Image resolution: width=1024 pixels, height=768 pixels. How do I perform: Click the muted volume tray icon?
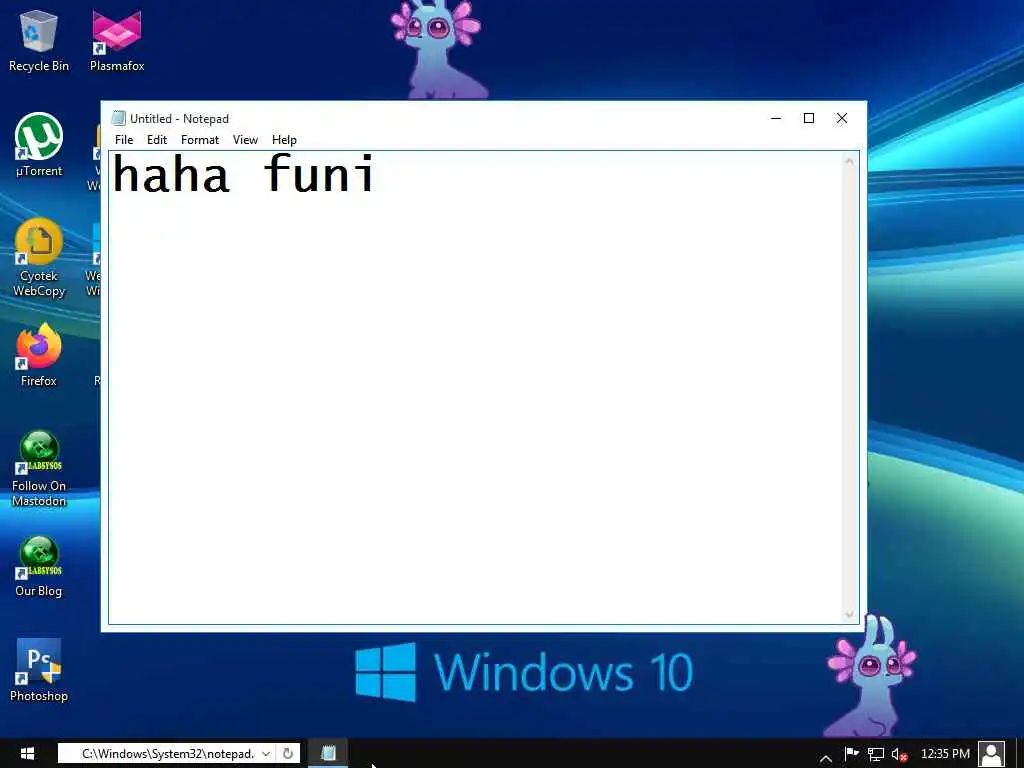[x=899, y=754]
